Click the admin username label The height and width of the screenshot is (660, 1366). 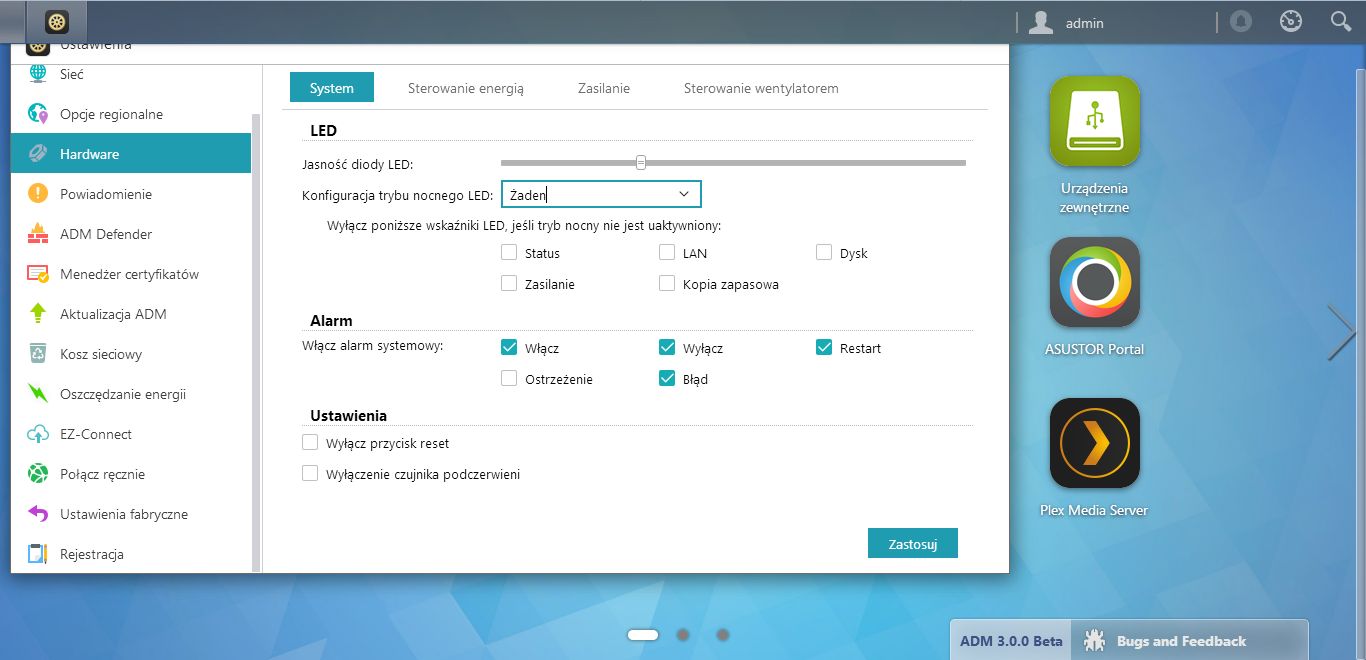[1085, 22]
